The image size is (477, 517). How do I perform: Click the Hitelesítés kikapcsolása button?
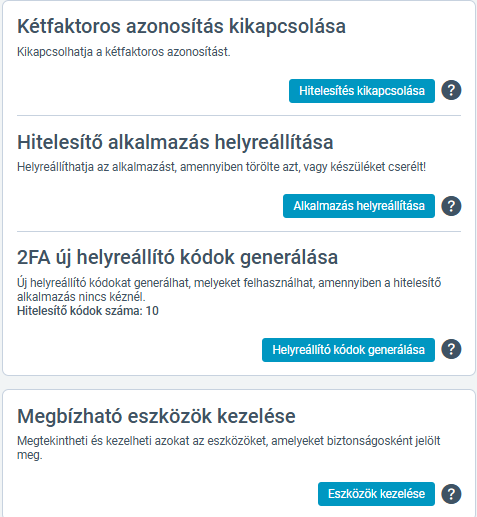362,91
